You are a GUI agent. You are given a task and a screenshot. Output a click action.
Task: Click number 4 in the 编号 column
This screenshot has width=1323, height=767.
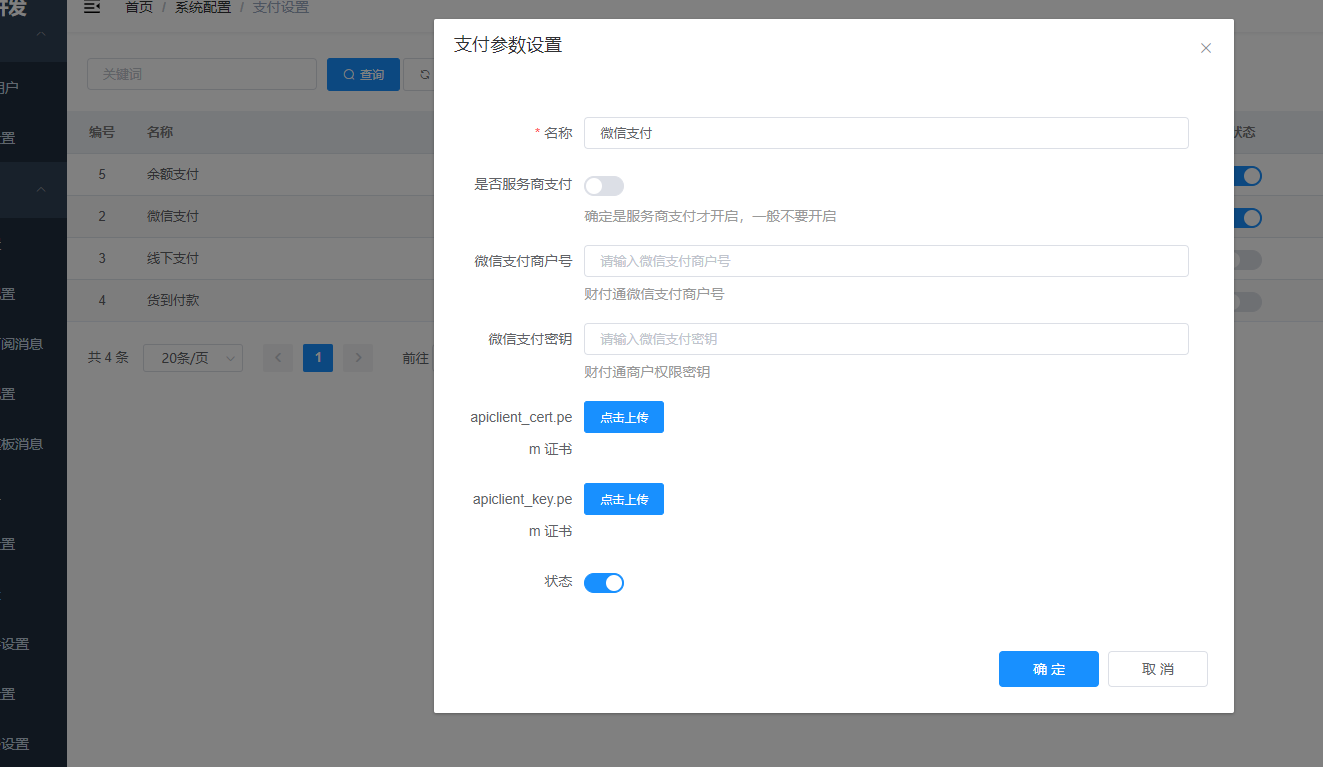point(102,300)
